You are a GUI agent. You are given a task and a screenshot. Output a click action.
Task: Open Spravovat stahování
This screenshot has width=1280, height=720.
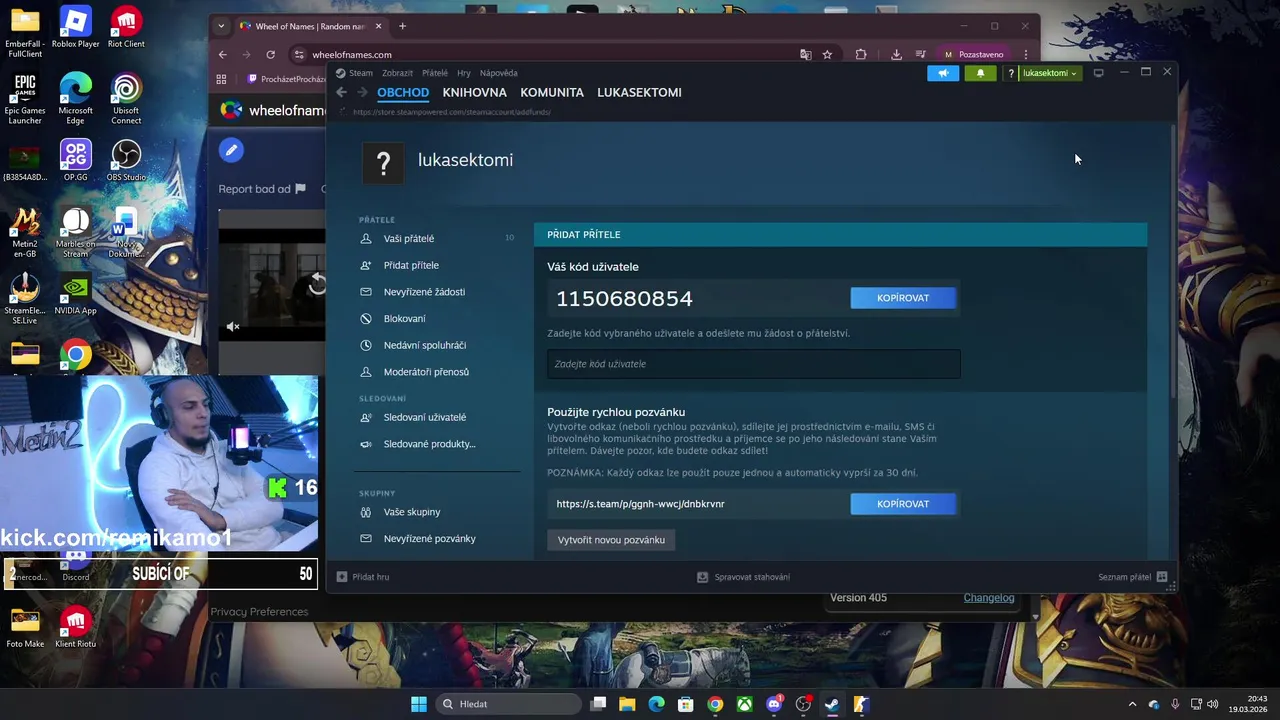point(743,577)
